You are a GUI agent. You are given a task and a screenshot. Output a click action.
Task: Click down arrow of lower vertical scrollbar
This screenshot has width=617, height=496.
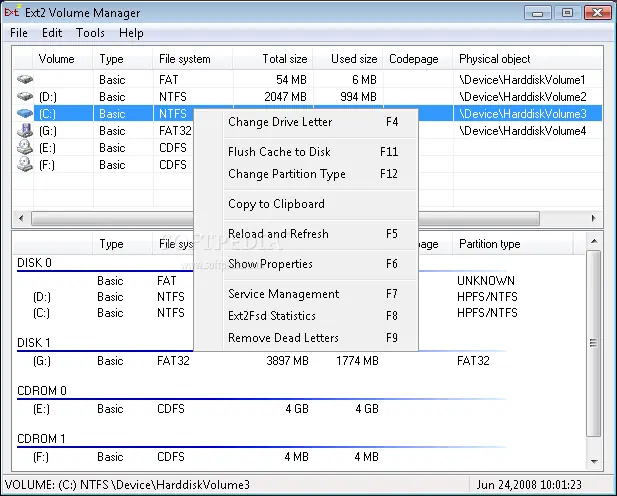click(594, 461)
